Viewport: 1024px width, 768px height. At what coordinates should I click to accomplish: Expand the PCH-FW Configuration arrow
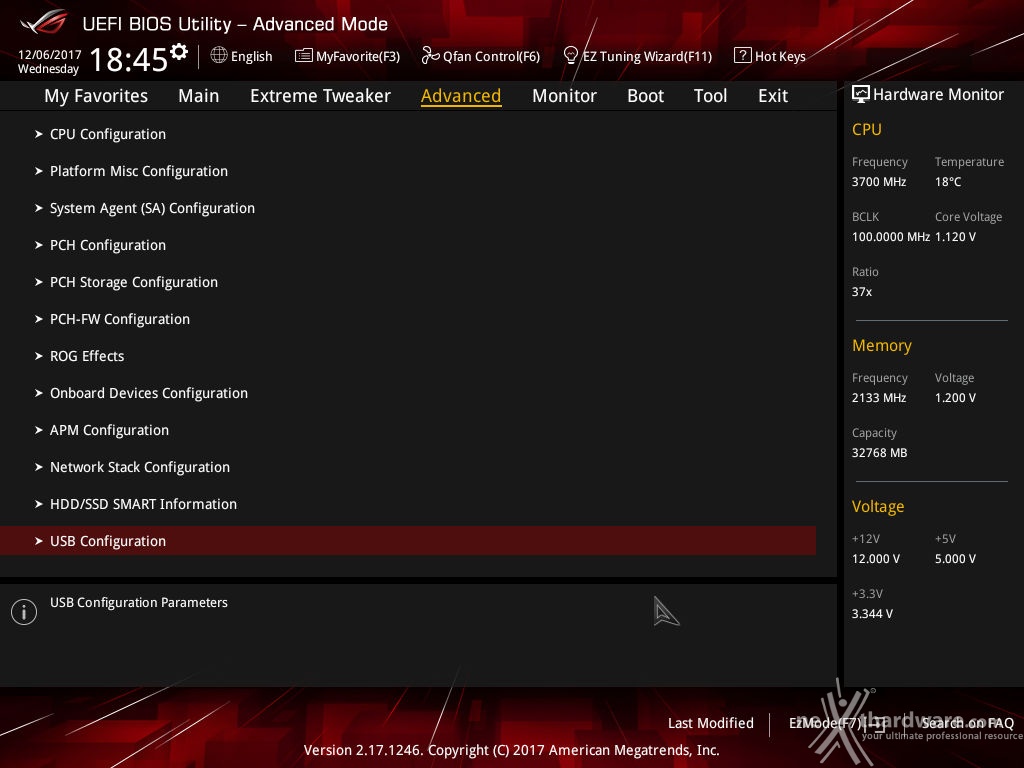pyautogui.click(x=39, y=319)
